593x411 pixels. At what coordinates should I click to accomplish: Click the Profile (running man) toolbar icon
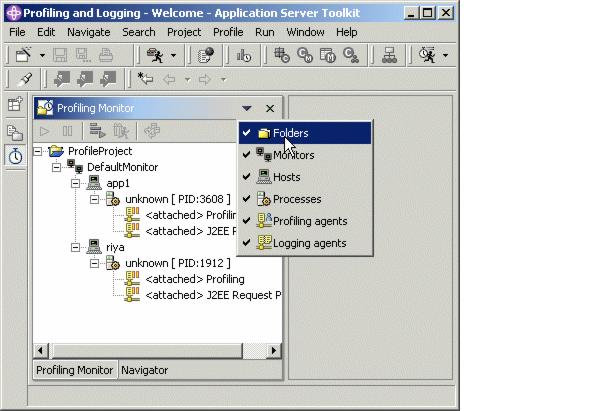coord(155,55)
